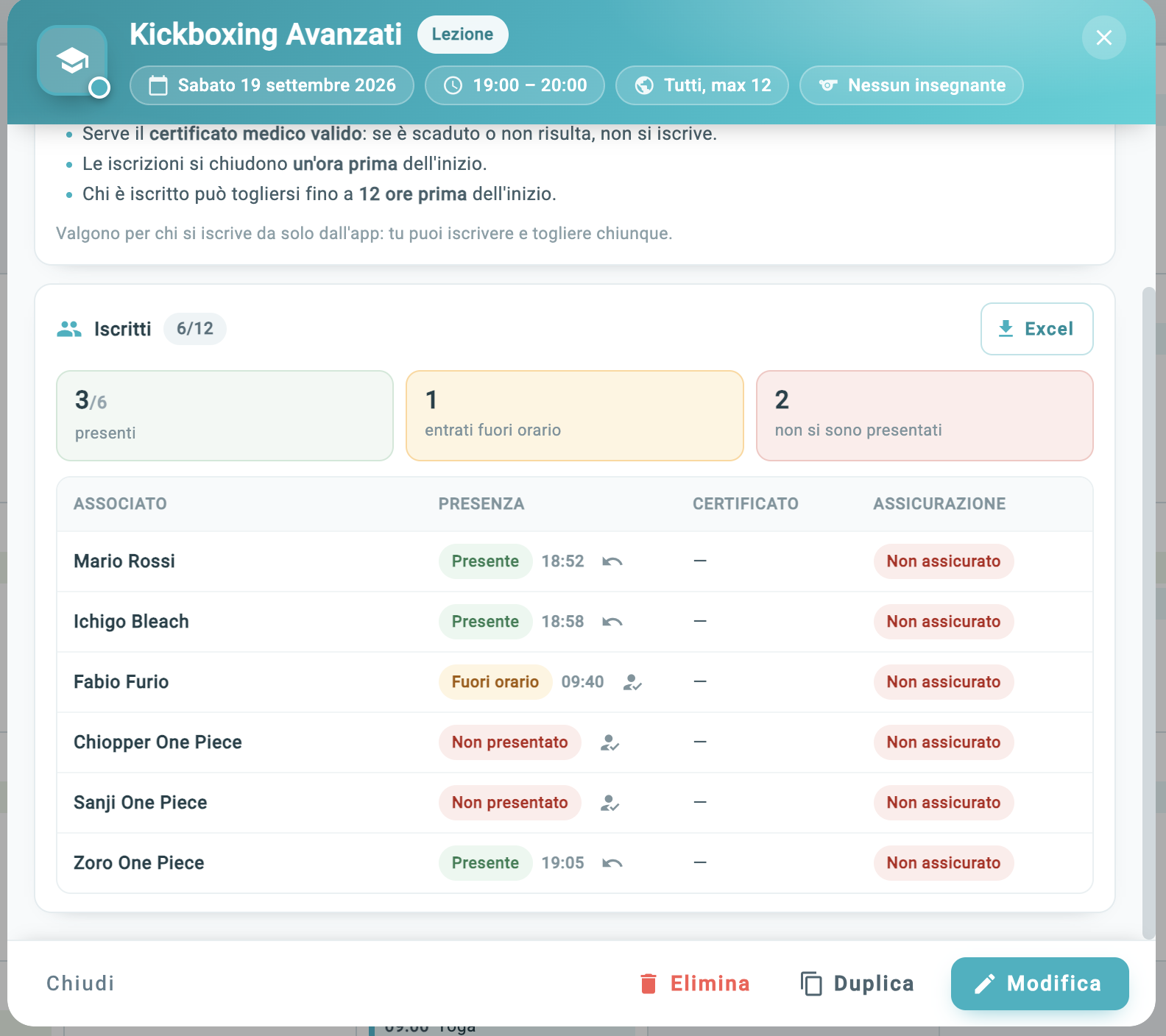1166x1036 pixels.
Task: Click the name Mario Rossi
Action: (124, 561)
